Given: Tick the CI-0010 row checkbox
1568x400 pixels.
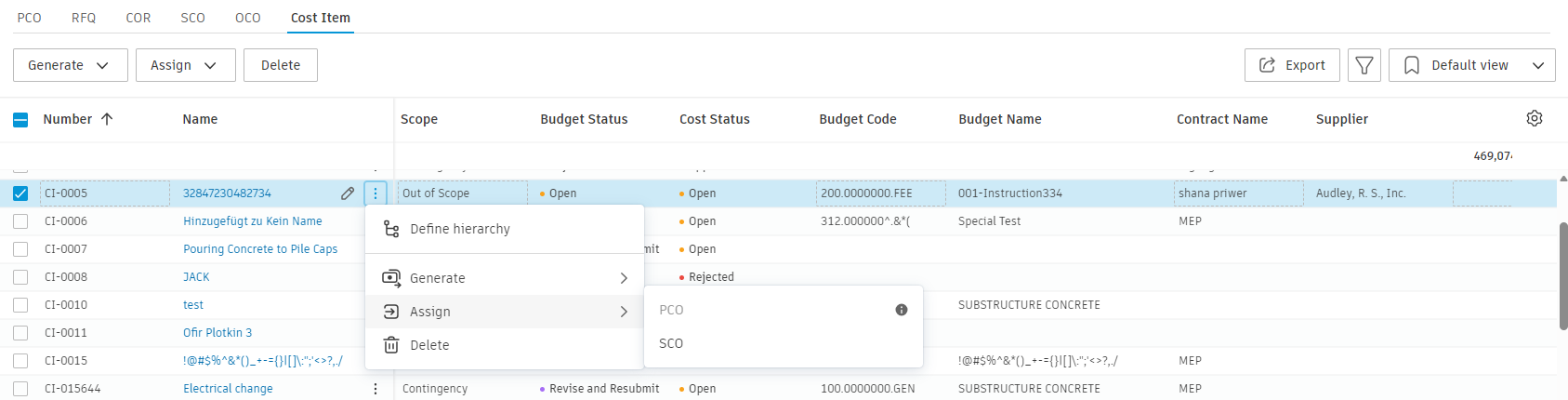Looking at the screenshot, I should (x=20, y=305).
